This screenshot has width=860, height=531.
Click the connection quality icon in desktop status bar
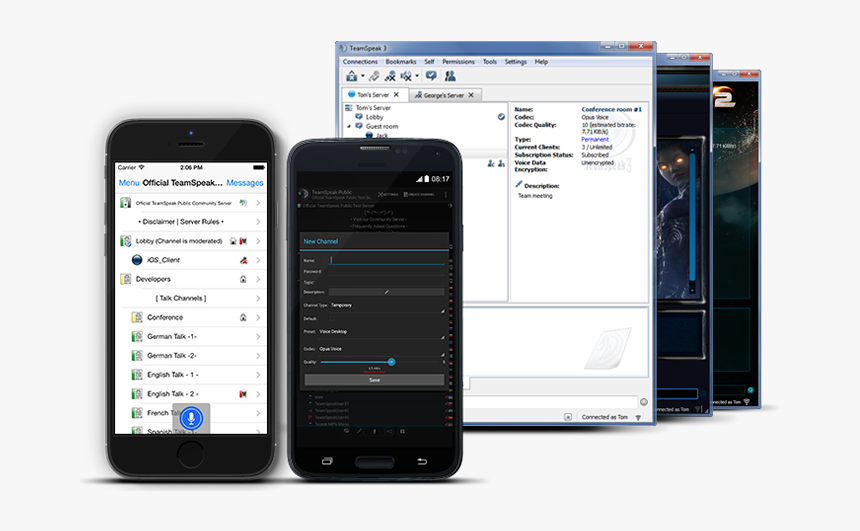638,417
